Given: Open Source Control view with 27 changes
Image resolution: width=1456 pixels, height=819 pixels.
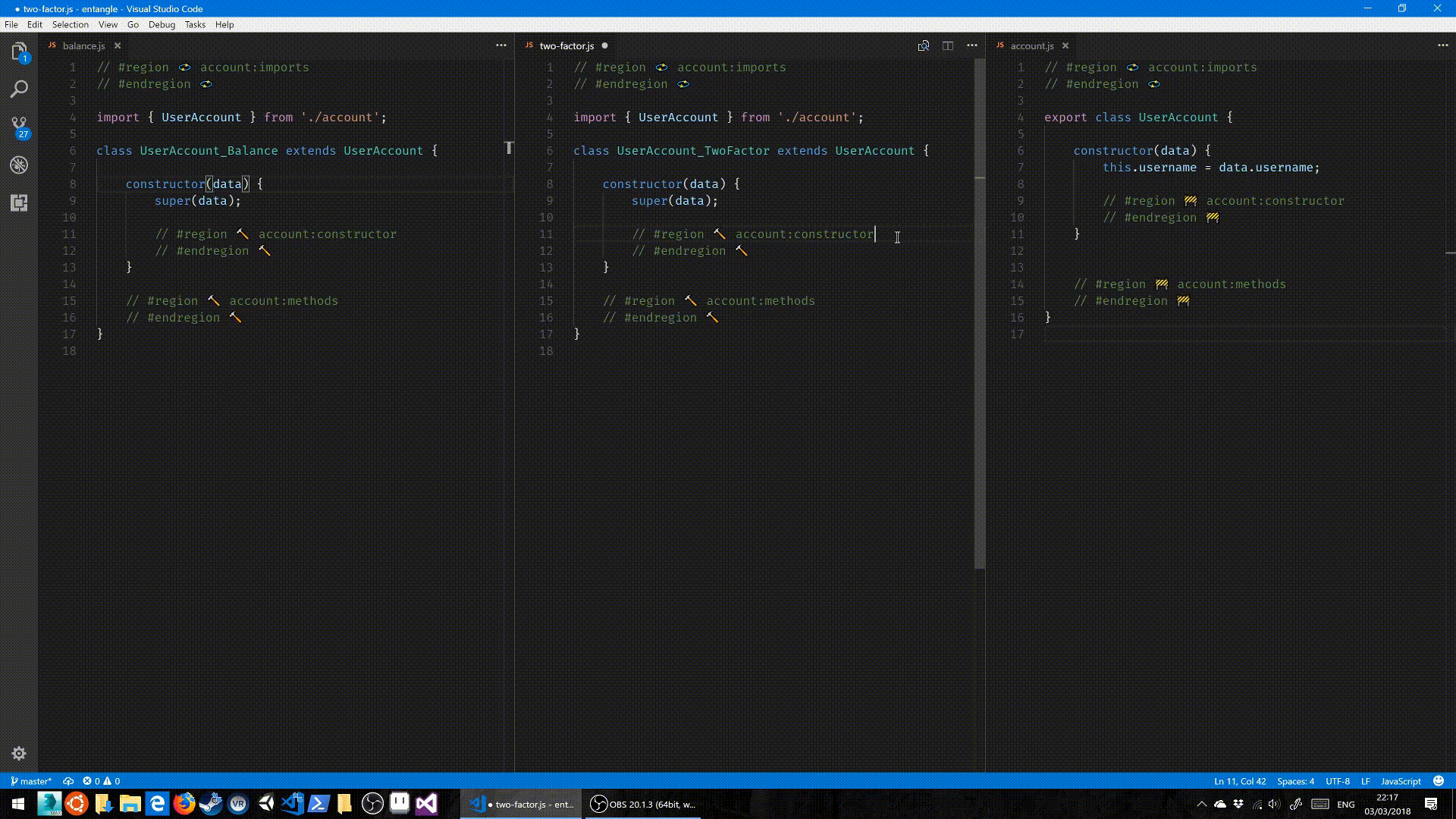Looking at the screenshot, I should point(19,127).
